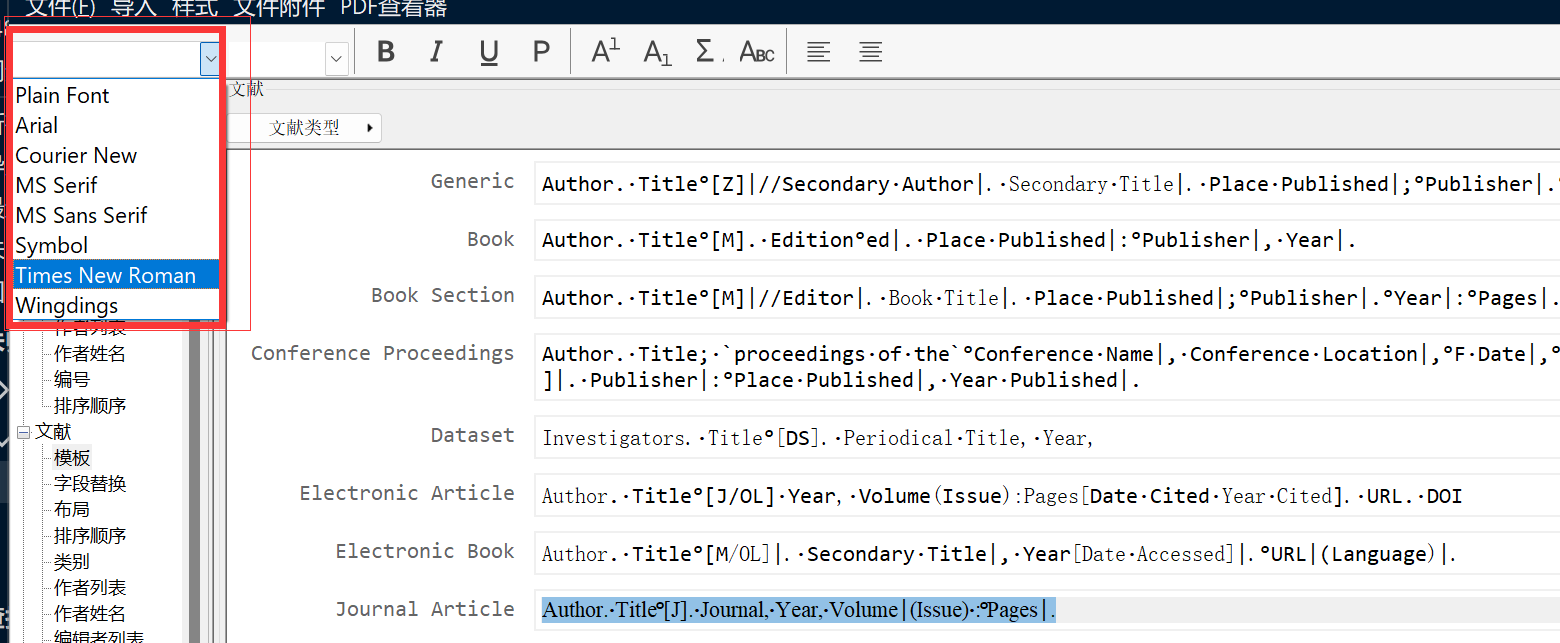This screenshot has width=1560, height=643.
Task: Click the Electronic Article template field
Action: [x=1047, y=496]
